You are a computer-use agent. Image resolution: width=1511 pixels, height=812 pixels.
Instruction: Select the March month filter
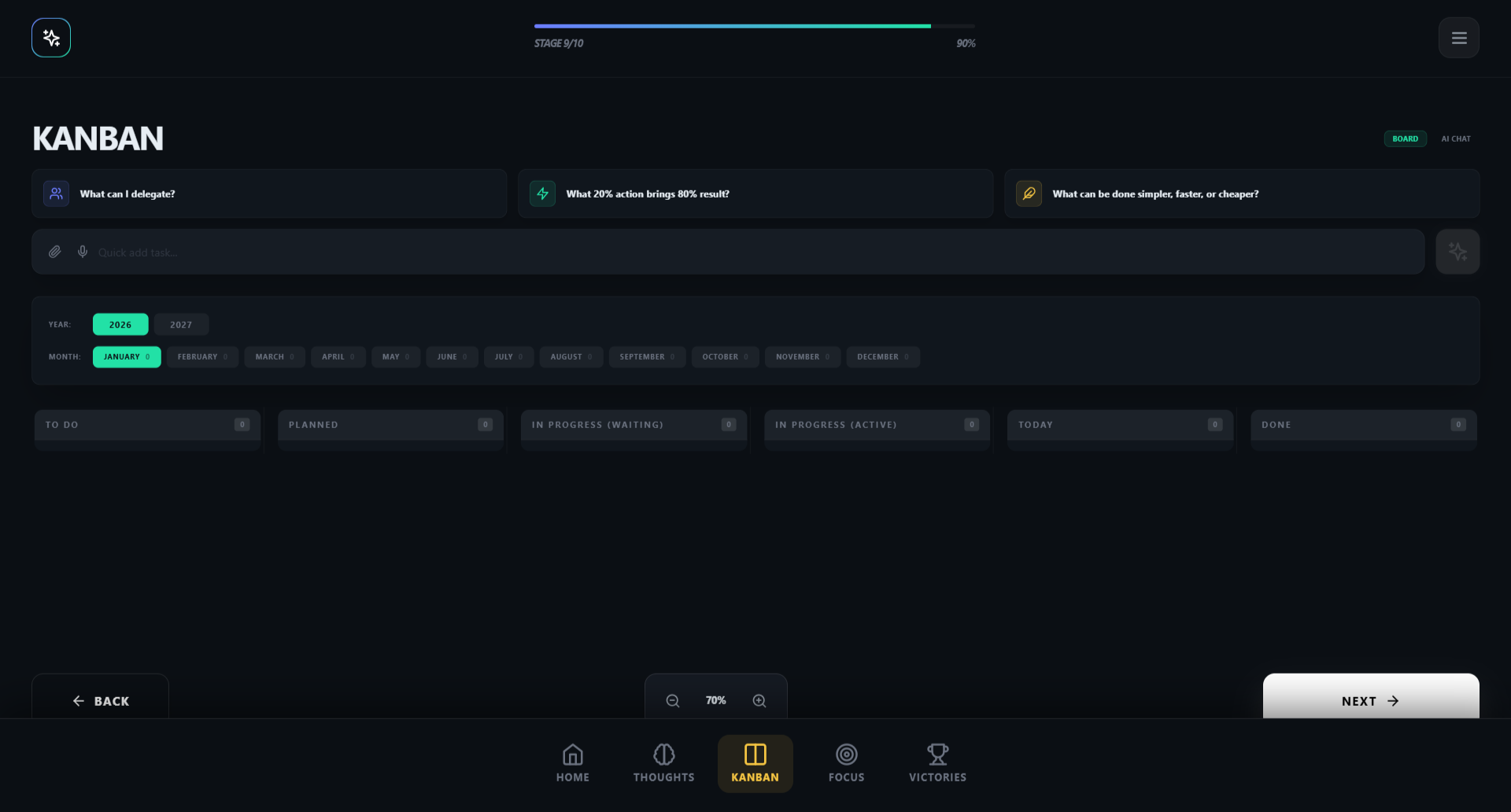pos(275,356)
